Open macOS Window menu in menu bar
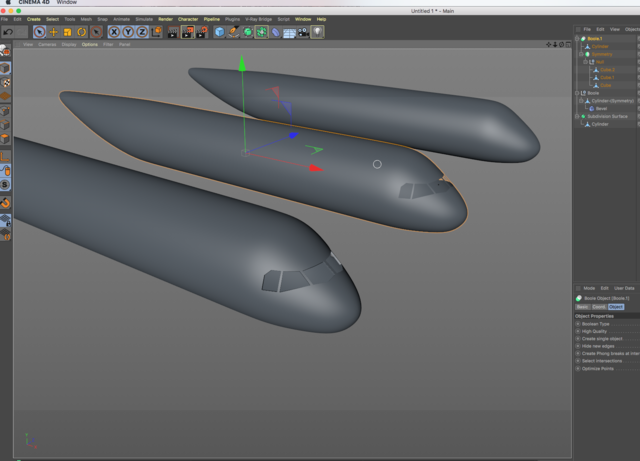The image size is (640, 461). (67, 2)
